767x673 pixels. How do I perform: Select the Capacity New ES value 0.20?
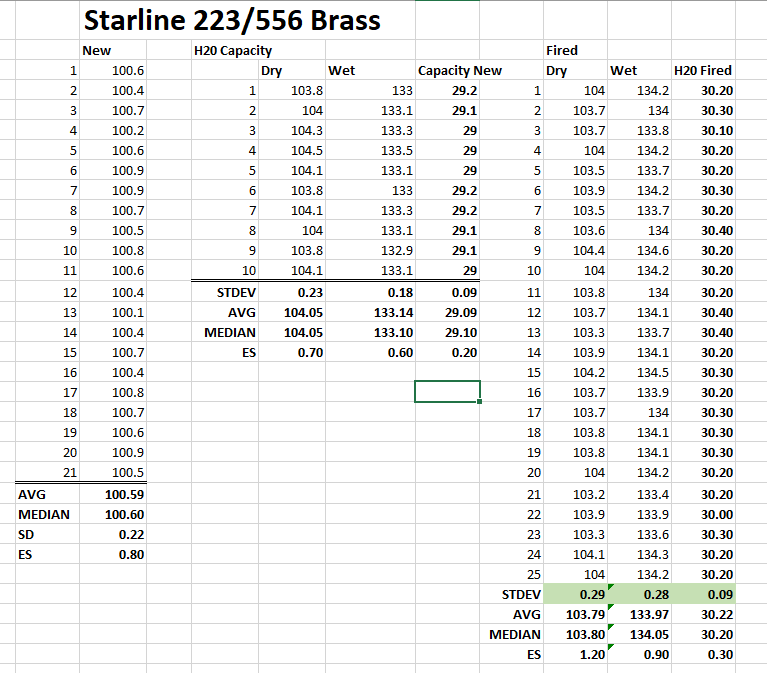tap(447, 353)
